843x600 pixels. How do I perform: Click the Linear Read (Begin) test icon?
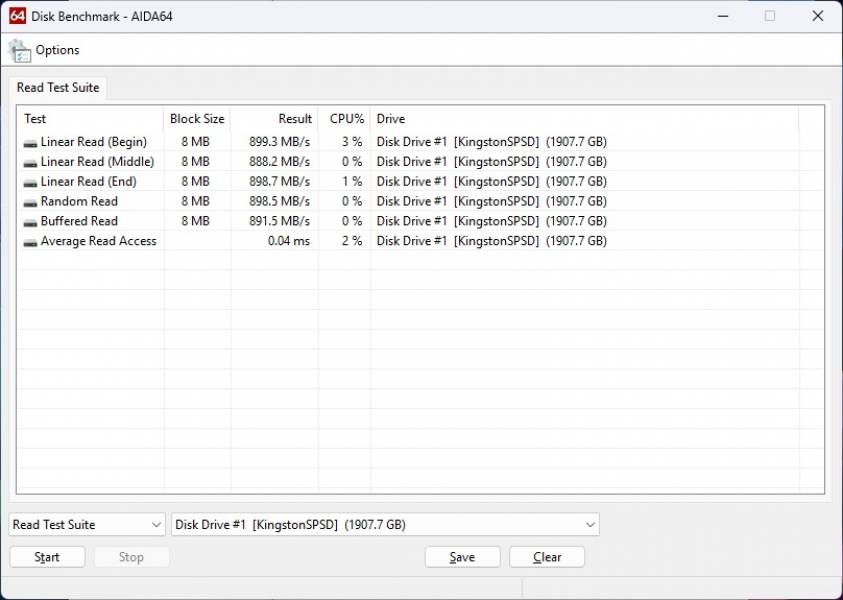click(30, 141)
